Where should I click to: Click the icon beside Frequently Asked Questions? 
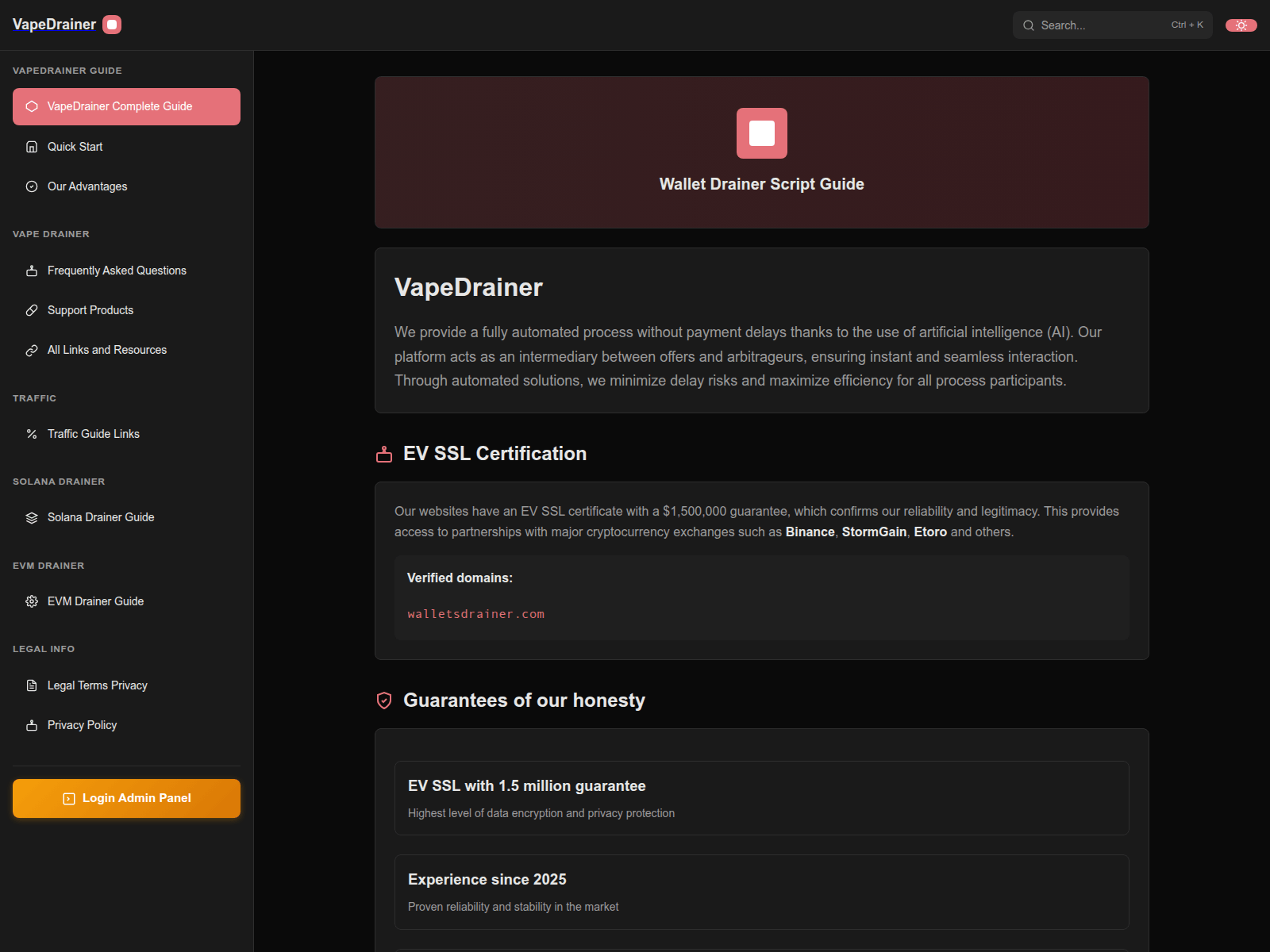tap(32, 271)
